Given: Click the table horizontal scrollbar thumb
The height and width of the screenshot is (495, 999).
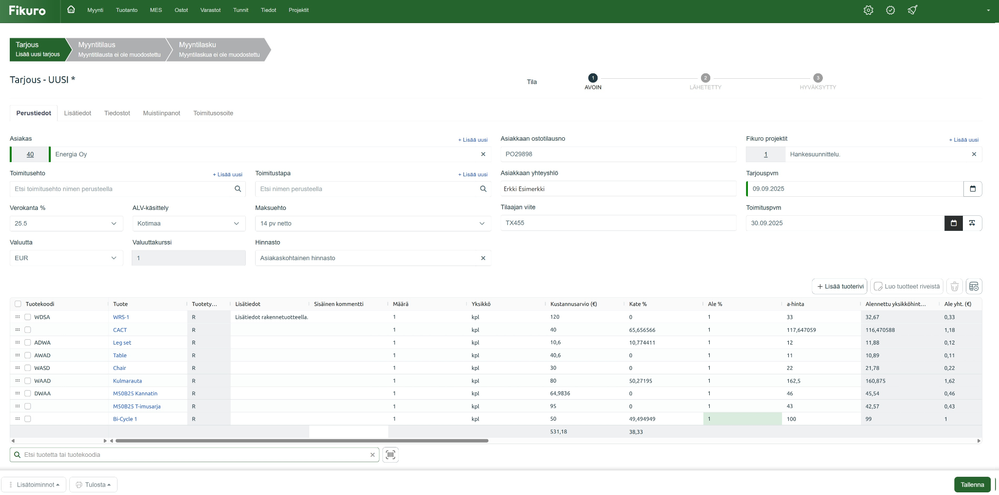Looking at the screenshot, I should pyautogui.click(x=301, y=440).
